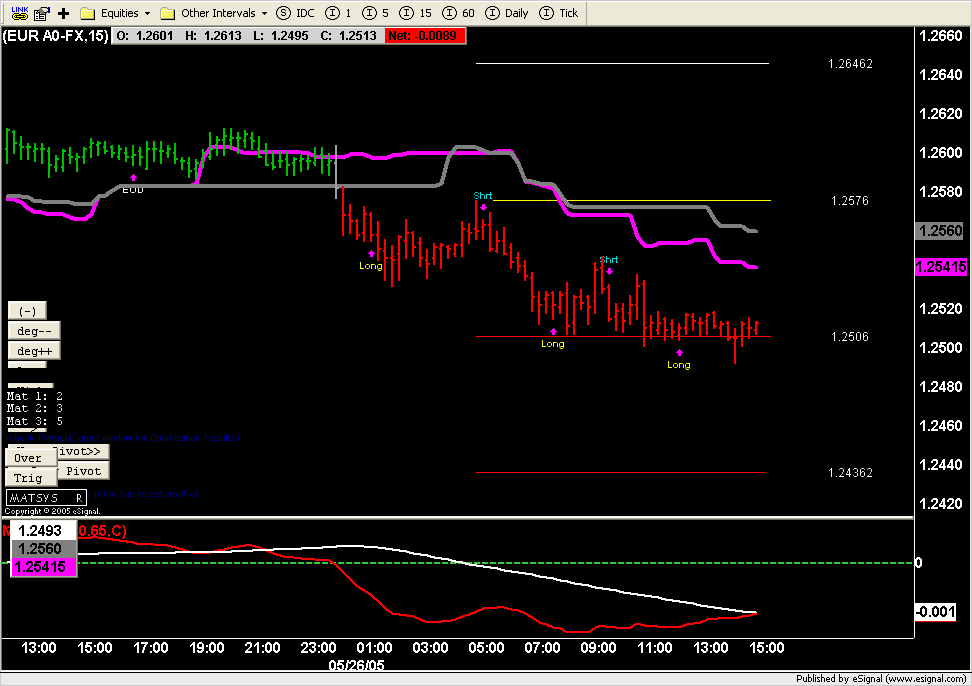Click the lower Pivot button
This screenshot has width=972, height=686.
83,471
